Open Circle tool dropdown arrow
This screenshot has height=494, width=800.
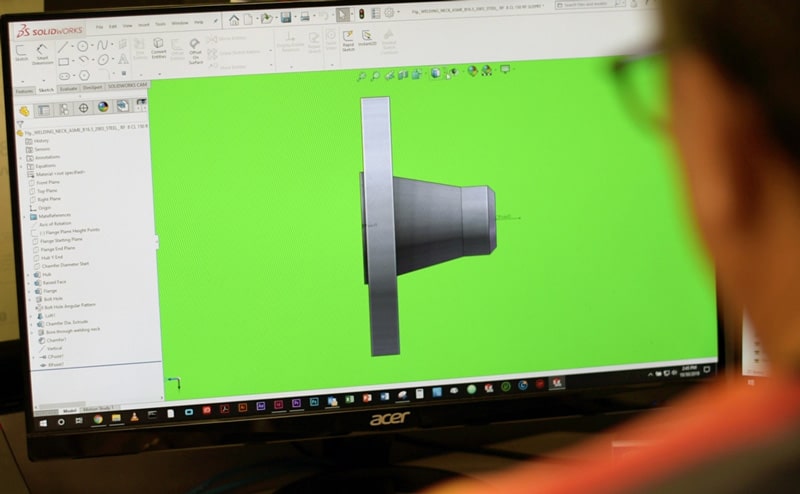[92, 46]
